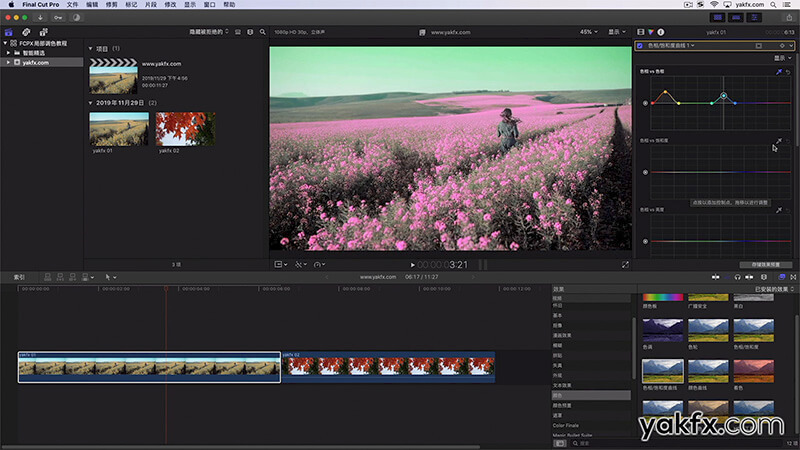Screen dimensions: 800x450
Task: Play the viewer playback button
Action: (x=412, y=265)
